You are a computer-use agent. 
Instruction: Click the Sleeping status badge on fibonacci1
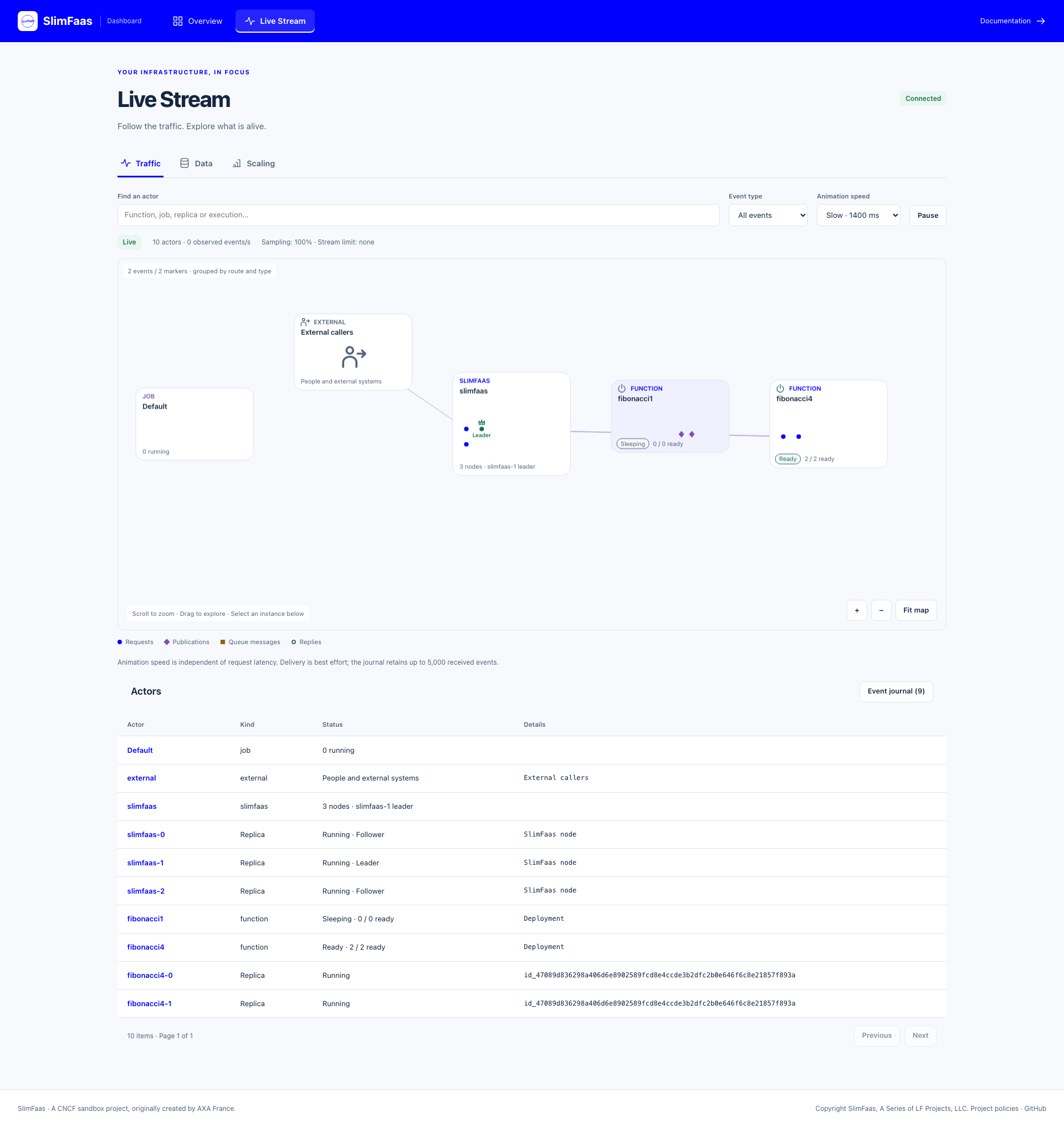point(632,444)
